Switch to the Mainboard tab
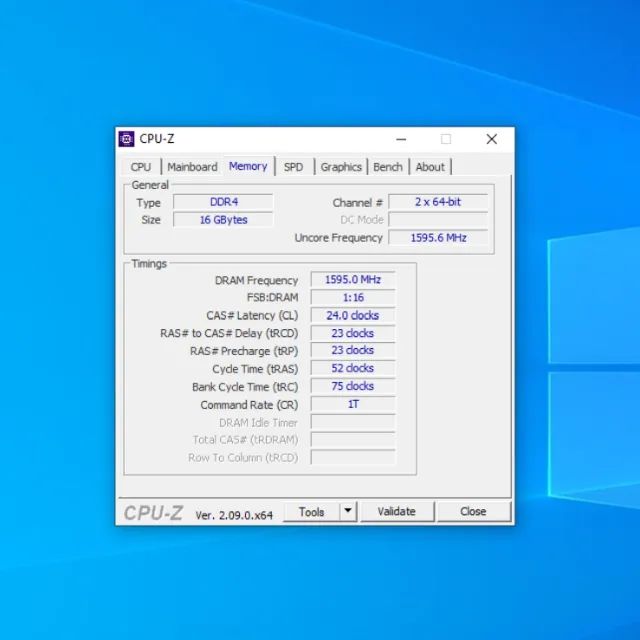Viewport: 640px width, 640px height. 192,167
